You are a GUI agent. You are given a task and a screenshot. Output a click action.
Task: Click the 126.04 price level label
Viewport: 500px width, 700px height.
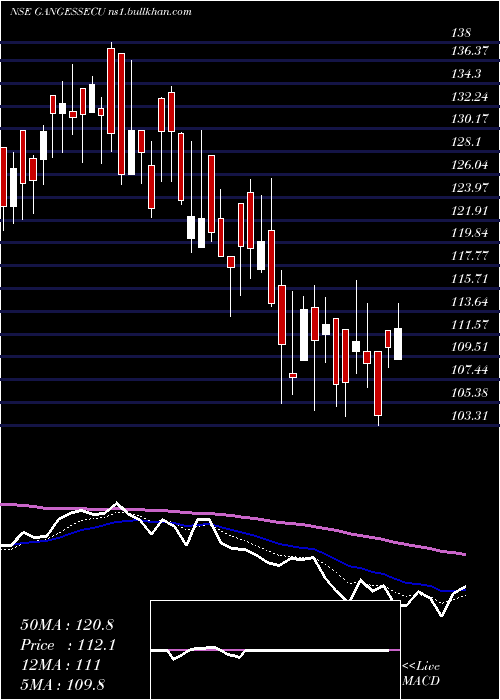(468, 165)
